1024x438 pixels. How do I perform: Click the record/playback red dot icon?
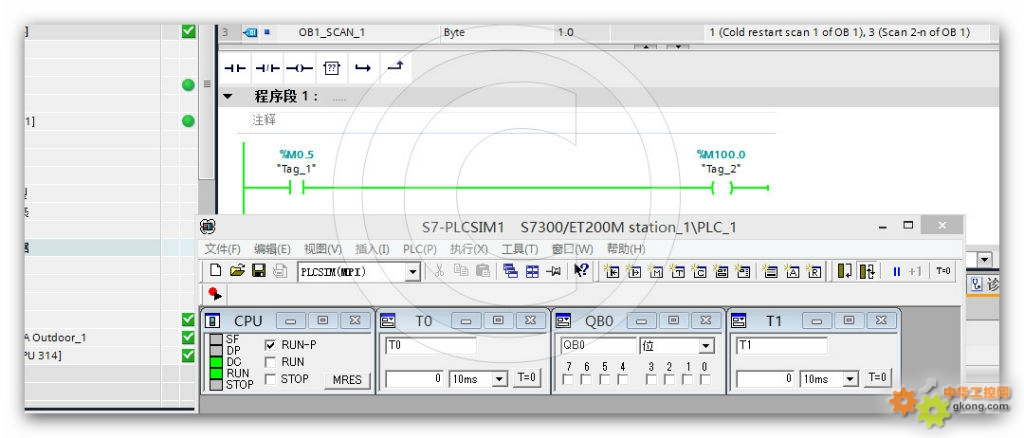[214, 293]
